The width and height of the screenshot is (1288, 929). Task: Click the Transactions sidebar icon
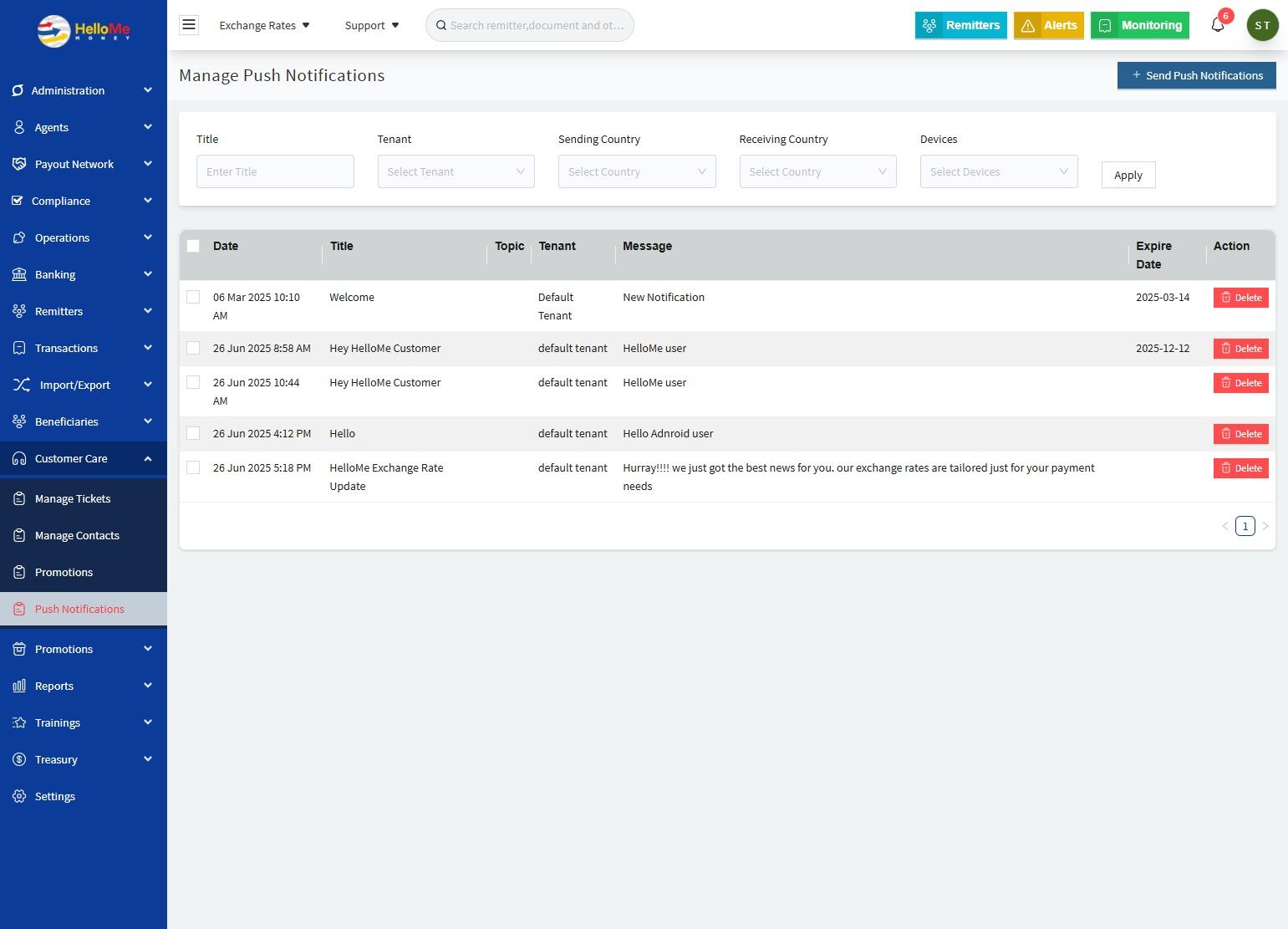click(x=19, y=348)
